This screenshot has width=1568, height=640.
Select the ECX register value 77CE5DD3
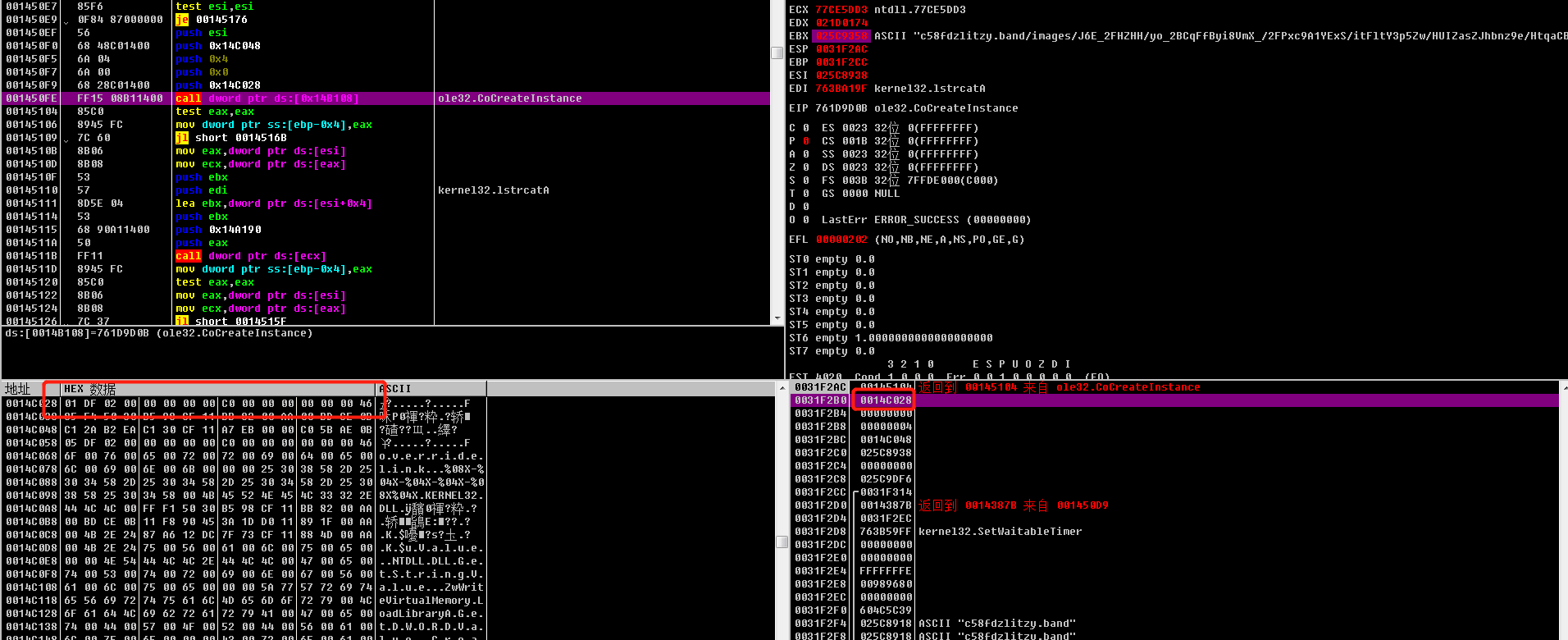click(841, 10)
